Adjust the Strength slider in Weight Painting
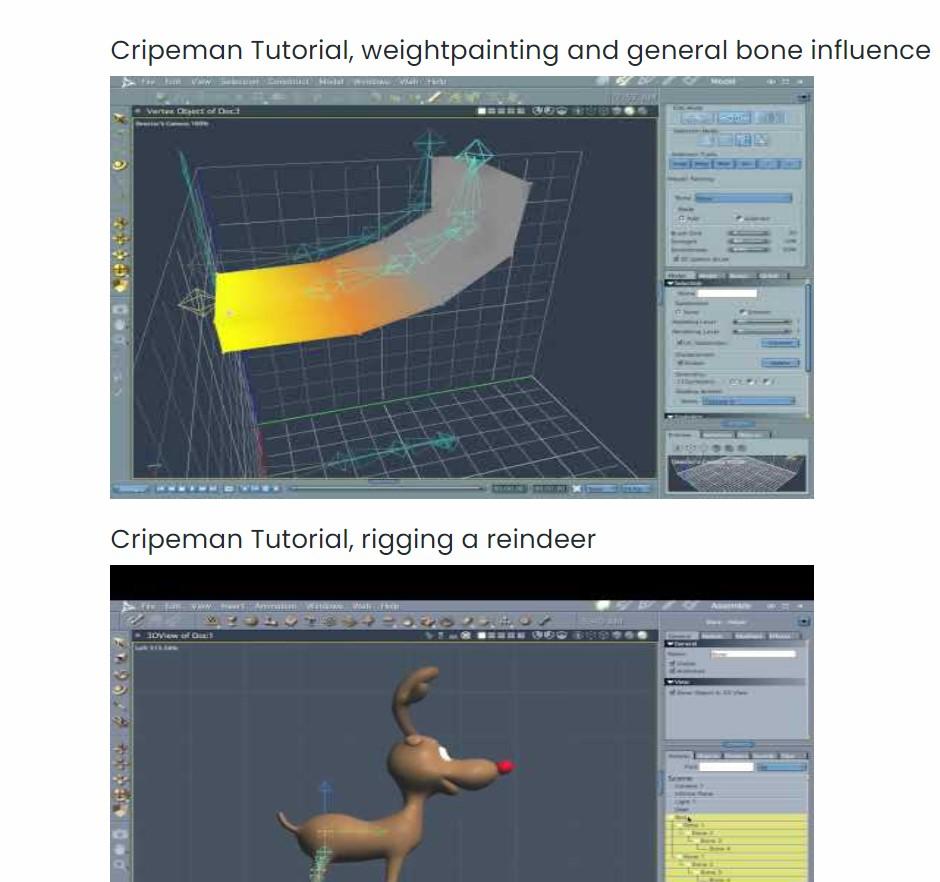This screenshot has height=882, width=940. (x=749, y=242)
